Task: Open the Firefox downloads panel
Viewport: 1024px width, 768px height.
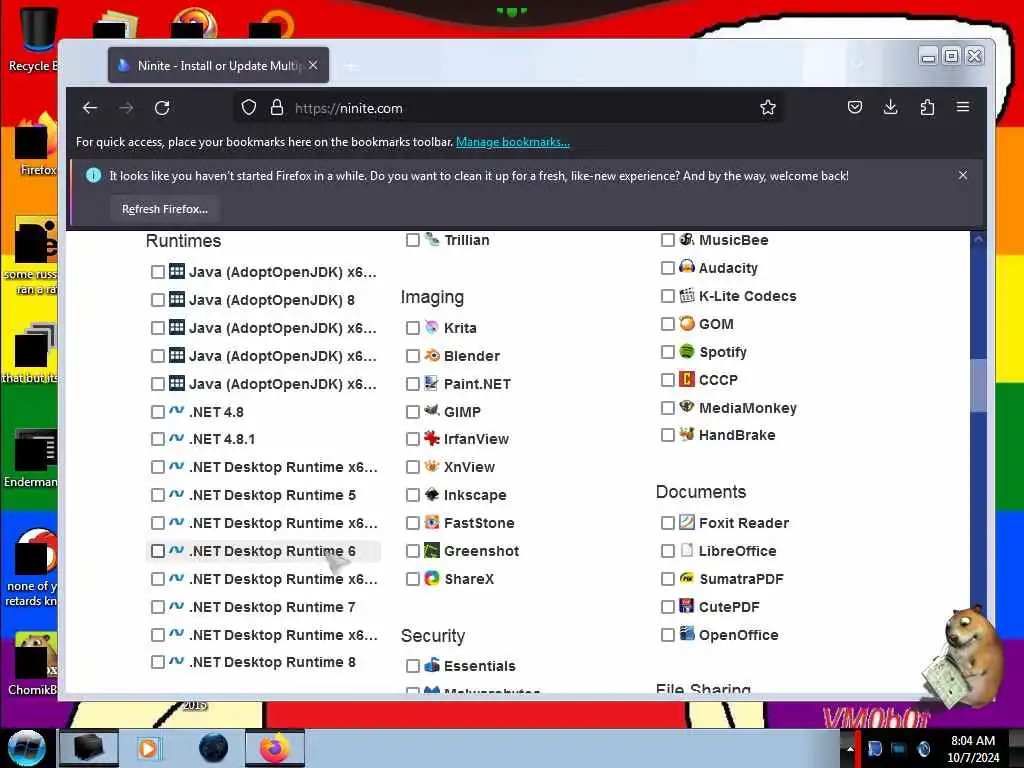Action: tap(890, 108)
